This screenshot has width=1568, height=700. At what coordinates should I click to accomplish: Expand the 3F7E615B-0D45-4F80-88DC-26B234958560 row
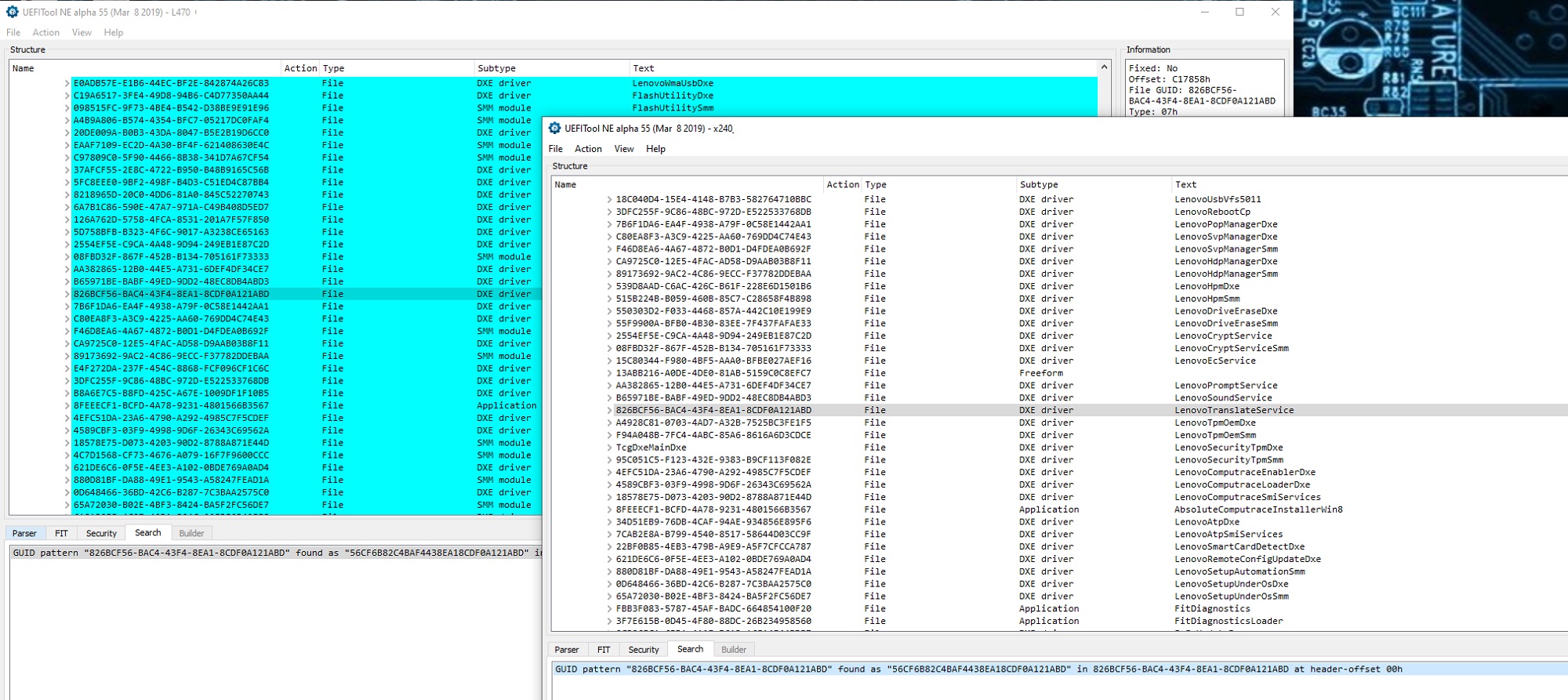click(609, 621)
